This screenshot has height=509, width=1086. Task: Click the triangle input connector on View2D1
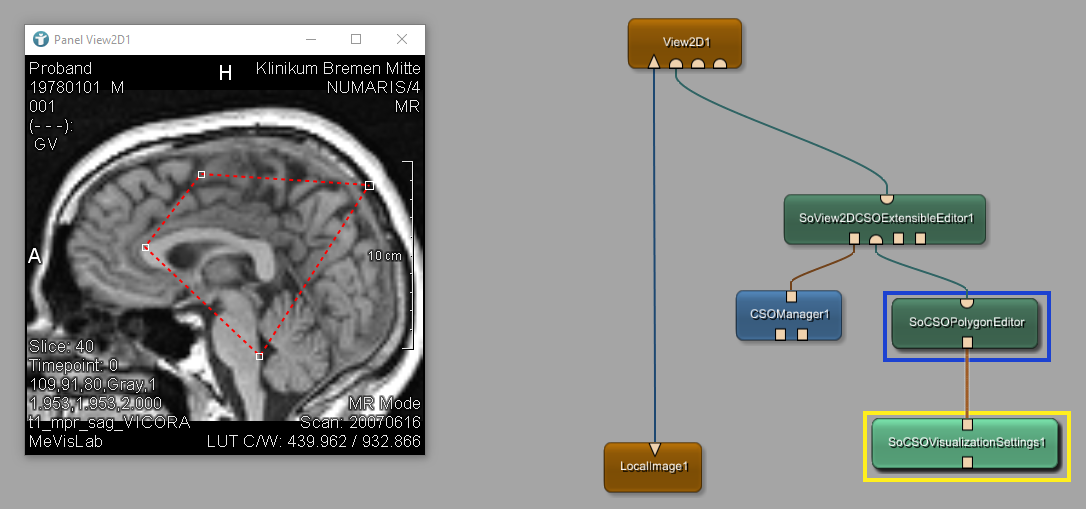[654, 63]
